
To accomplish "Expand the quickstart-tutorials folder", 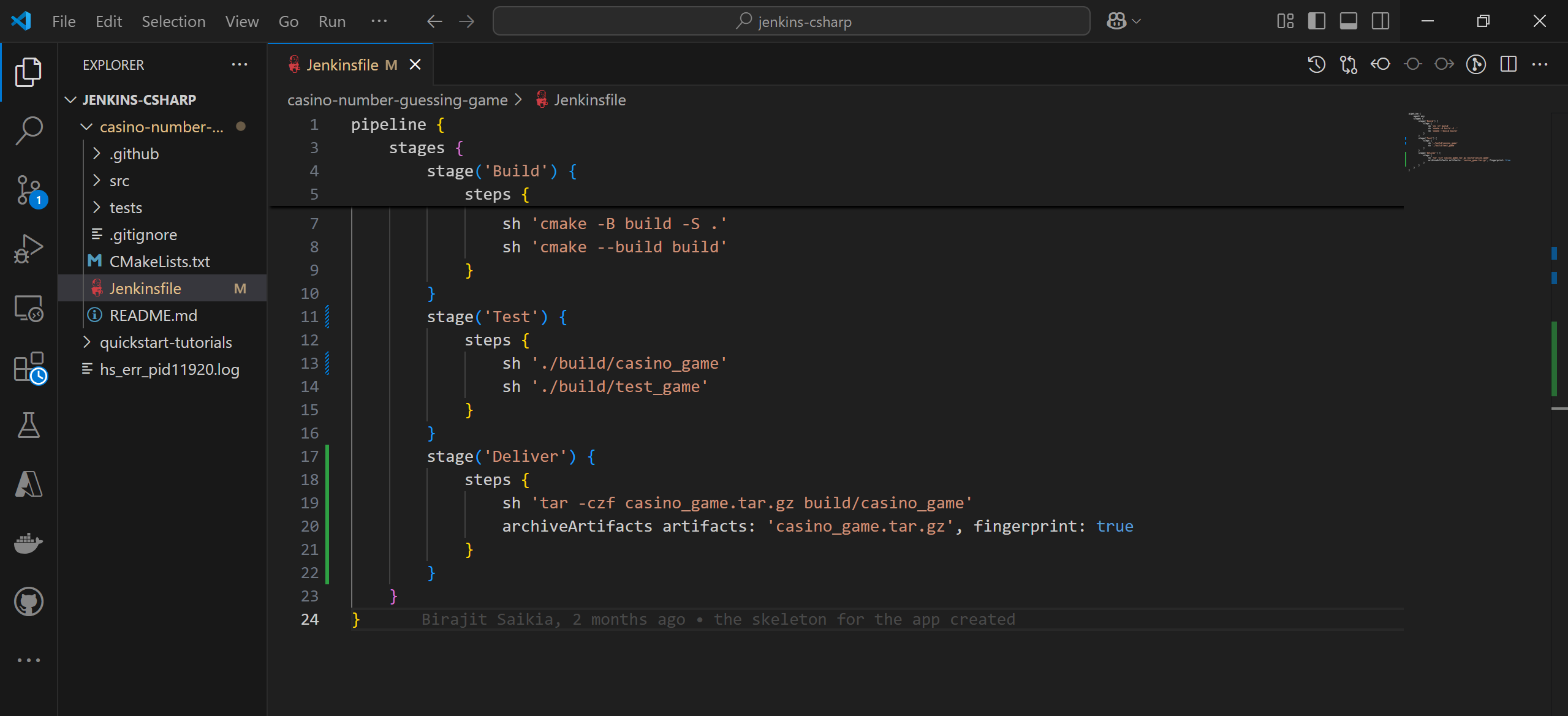I will pyautogui.click(x=86, y=342).
